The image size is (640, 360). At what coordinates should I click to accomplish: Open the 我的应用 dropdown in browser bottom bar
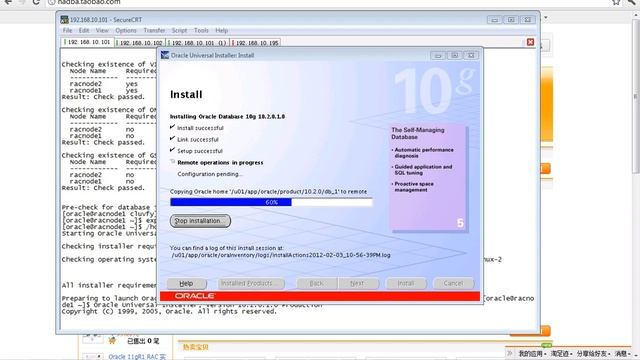pos(532,353)
